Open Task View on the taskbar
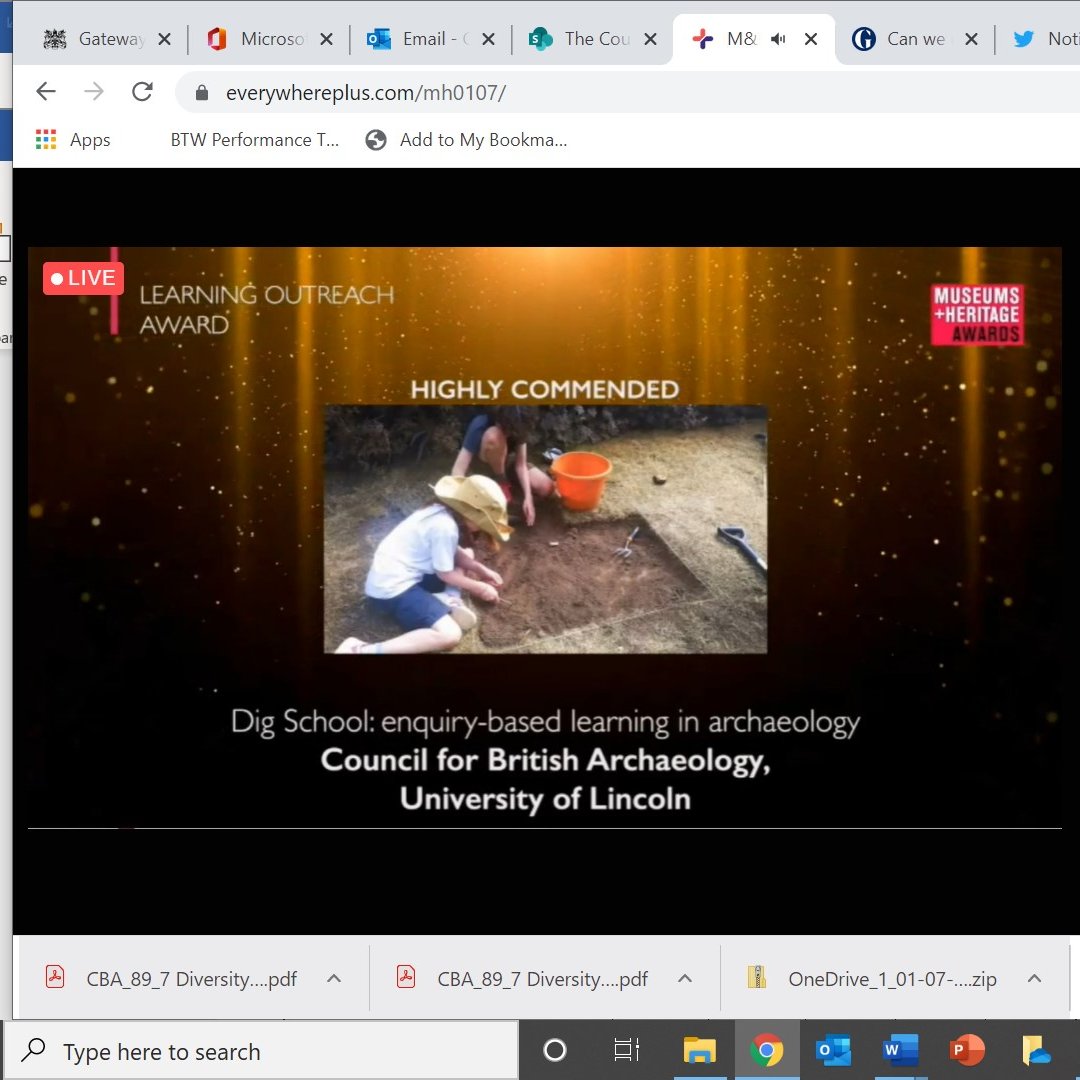This screenshot has height=1080, width=1080. click(x=626, y=1051)
